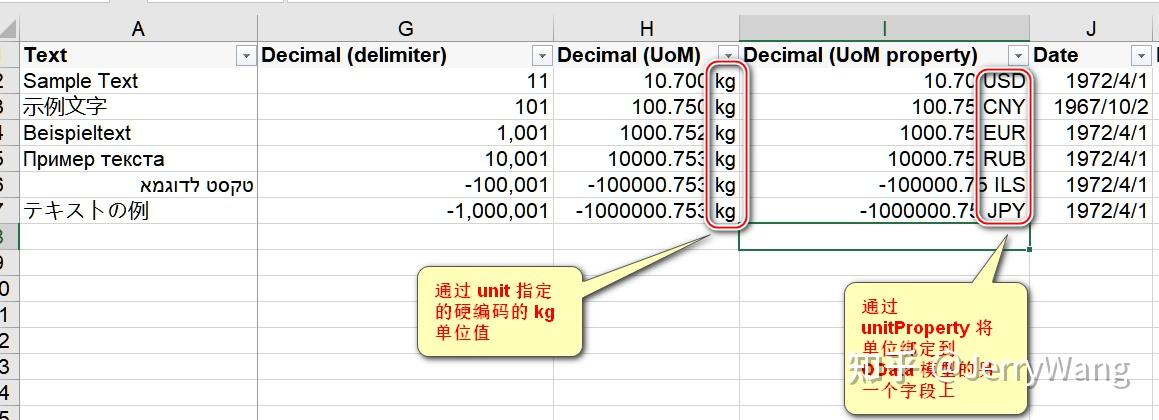Screen dimensions: 1159x420
Task: Select the '-100000.753 kg' cell
Action: click(x=646, y=185)
